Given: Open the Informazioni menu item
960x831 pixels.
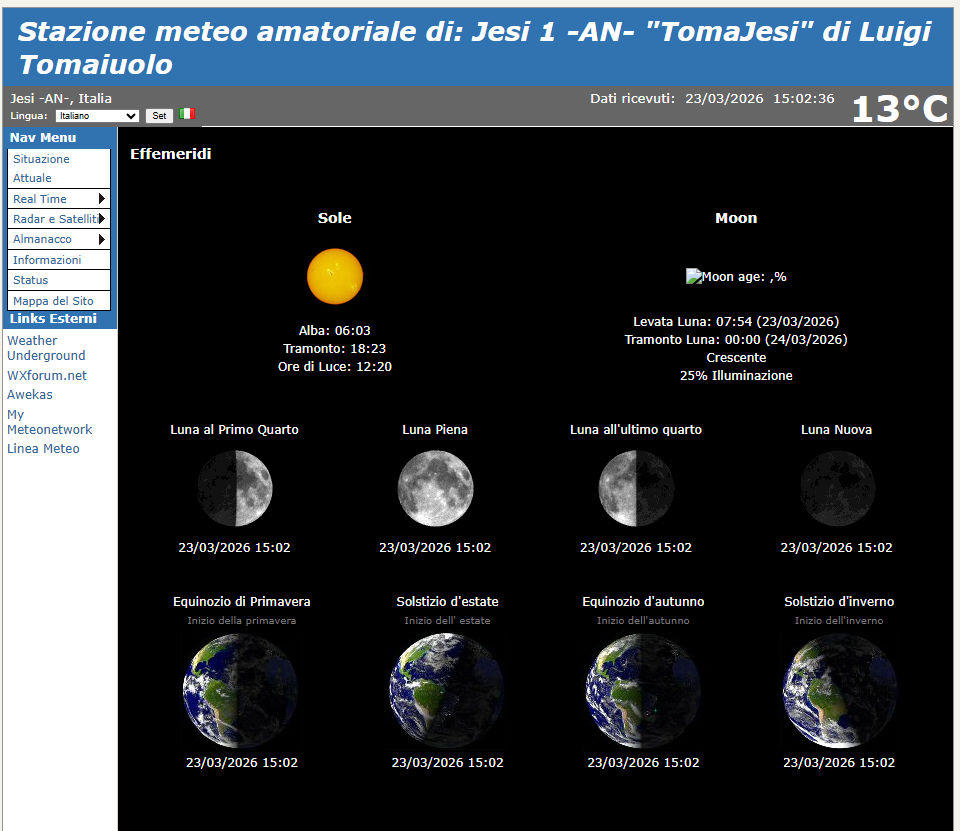Looking at the screenshot, I should (x=47, y=260).
